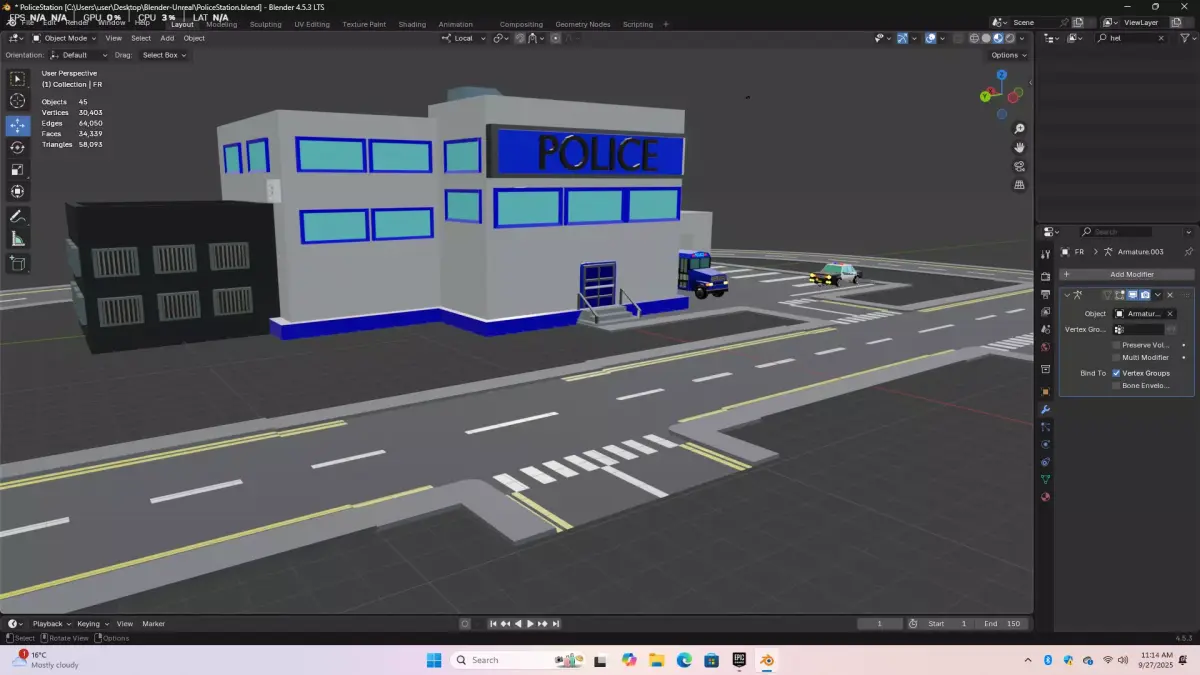This screenshot has height=675, width=1200.
Task: Open the Local transform orientation dropdown
Action: click(463, 38)
